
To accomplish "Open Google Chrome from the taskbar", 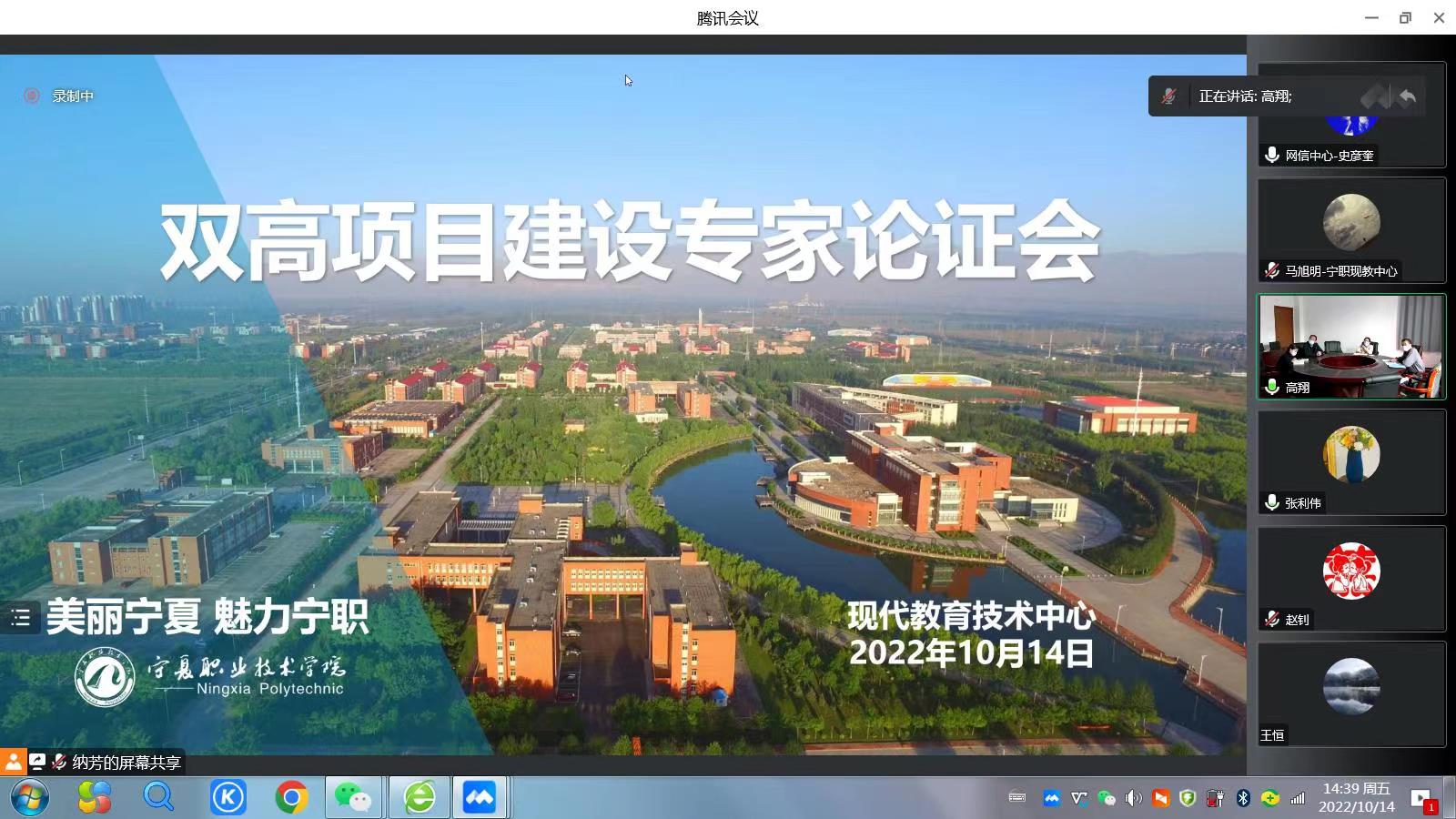I will (291, 798).
